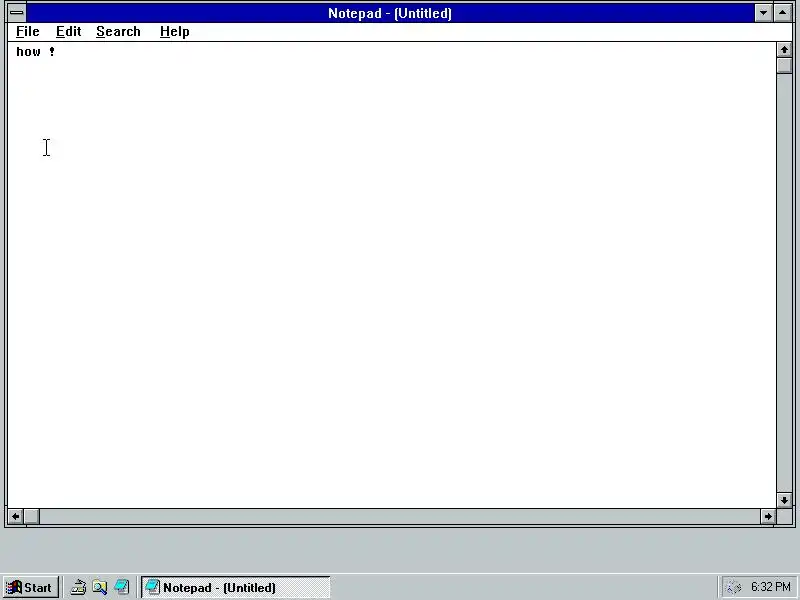The width and height of the screenshot is (800, 600).
Task: Click the 6:32 PM clock
Action: [x=770, y=587]
